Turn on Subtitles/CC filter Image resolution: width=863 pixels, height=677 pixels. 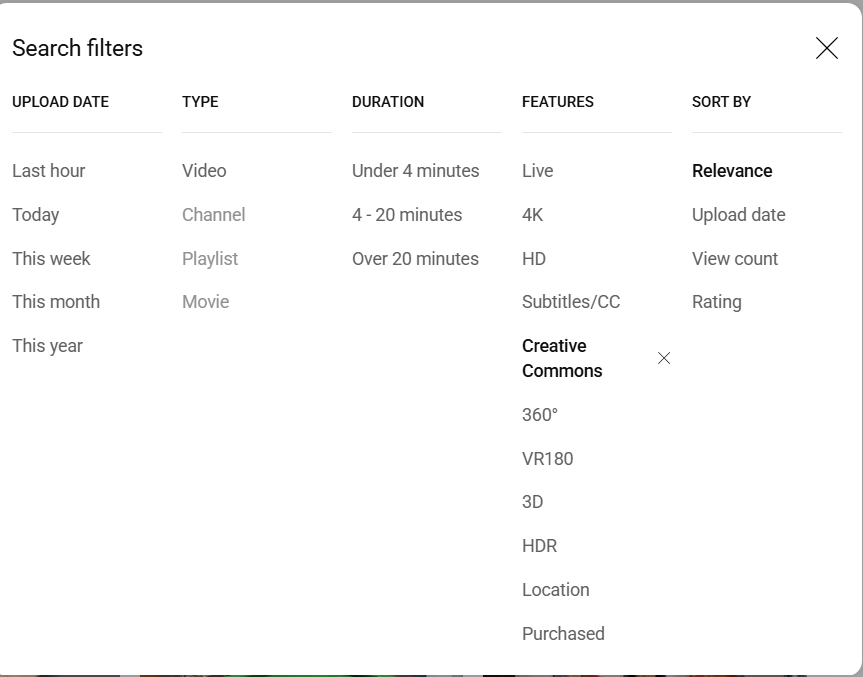click(571, 302)
